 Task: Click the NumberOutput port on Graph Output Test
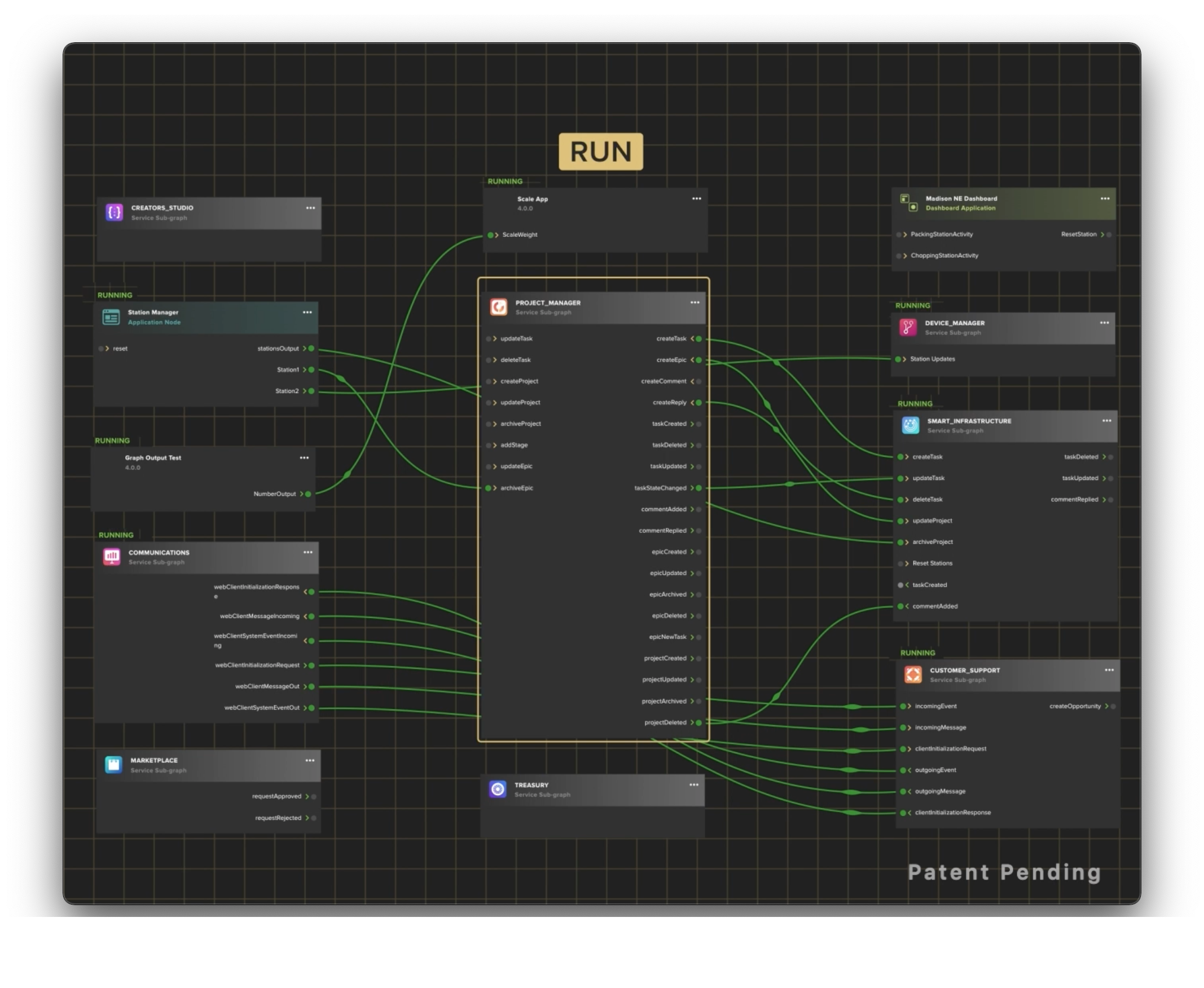tap(308, 494)
